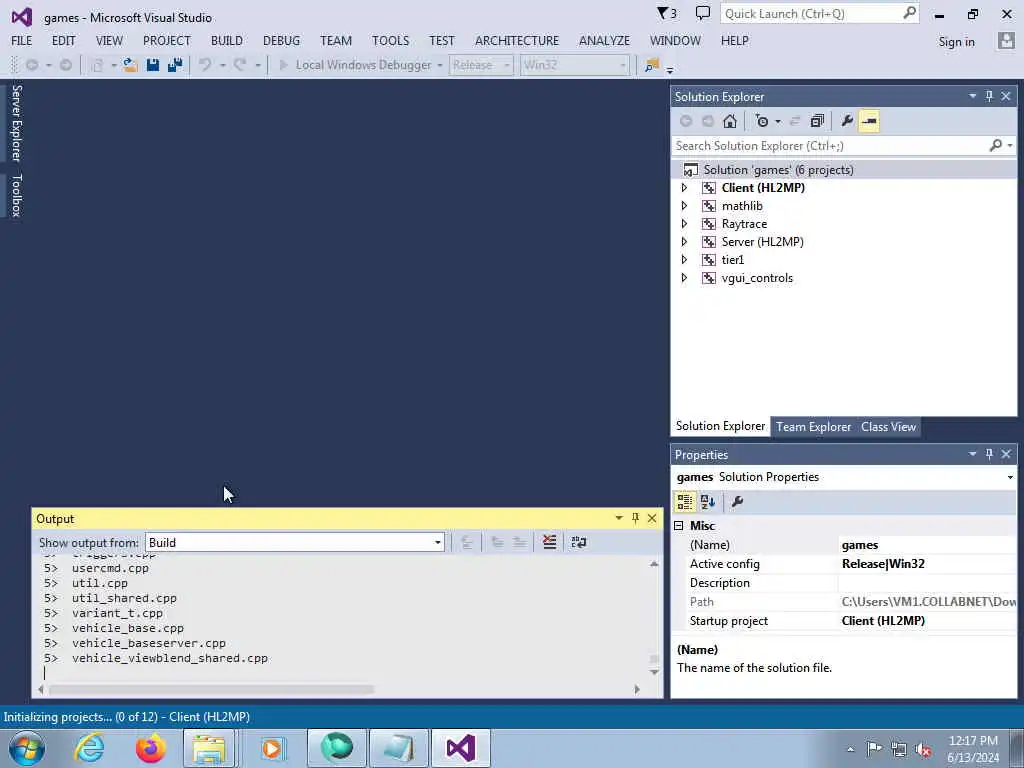This screenshot has height=768, width=1024.
Task: Switch to the Team Explorer tab
Action: coord(813,426)
